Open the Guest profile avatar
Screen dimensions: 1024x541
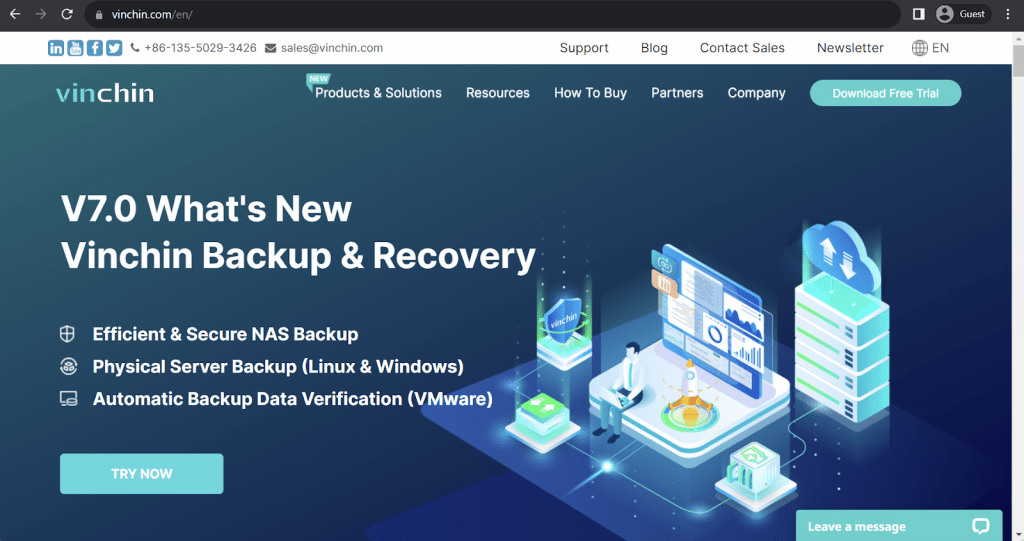pyautogui.click(x=944, y=14)
